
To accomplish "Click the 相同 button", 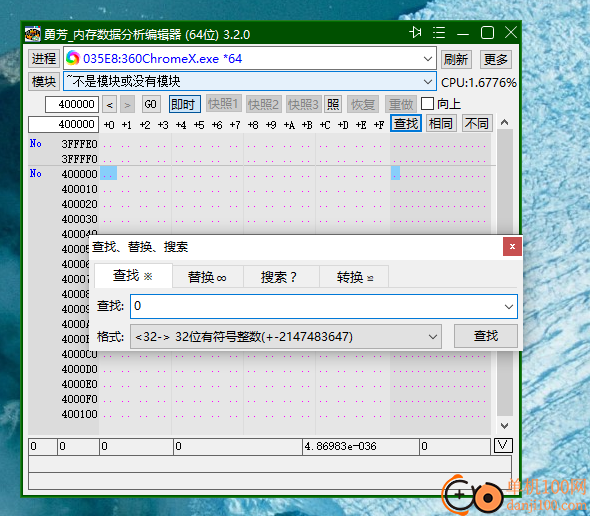I will tap(441, 123).
